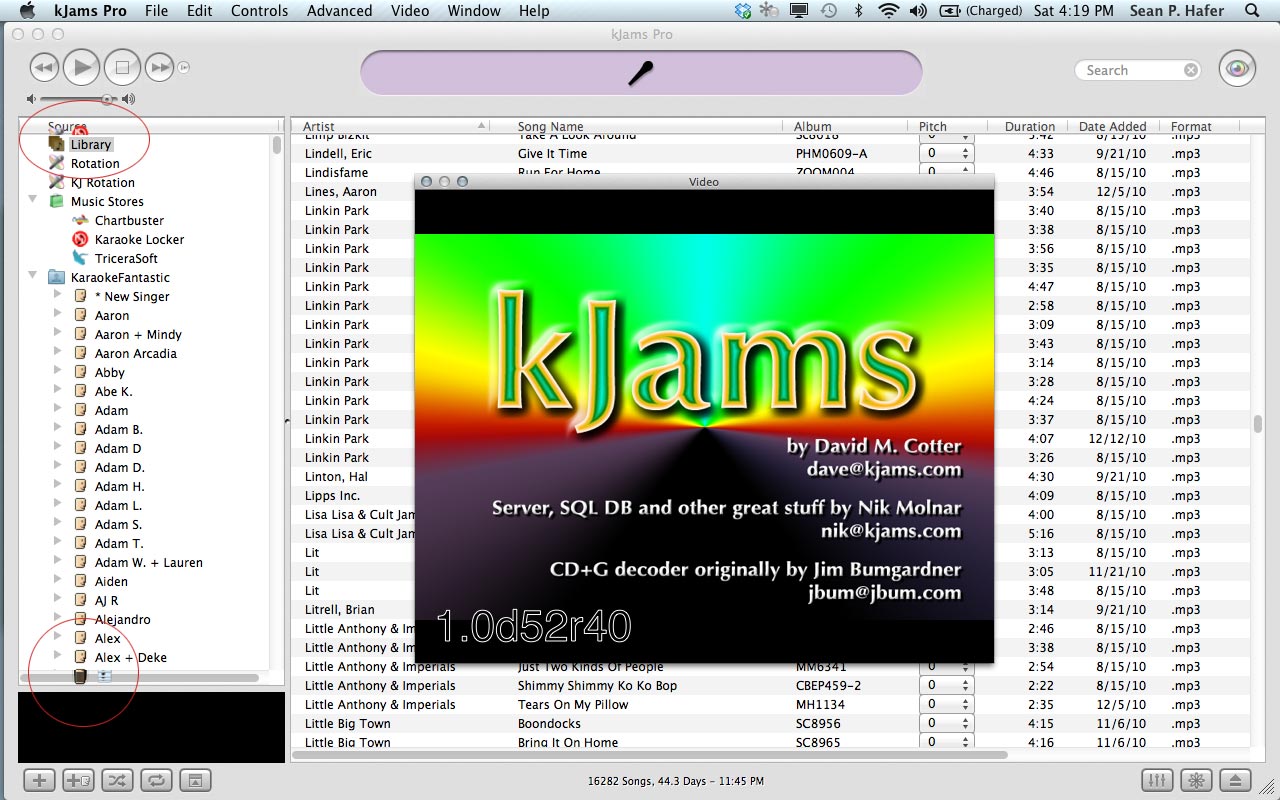The height and width of the screenshot is (800, 1280).
Task: Open the video visualizer eye icon
Action: pos(1237,69)
